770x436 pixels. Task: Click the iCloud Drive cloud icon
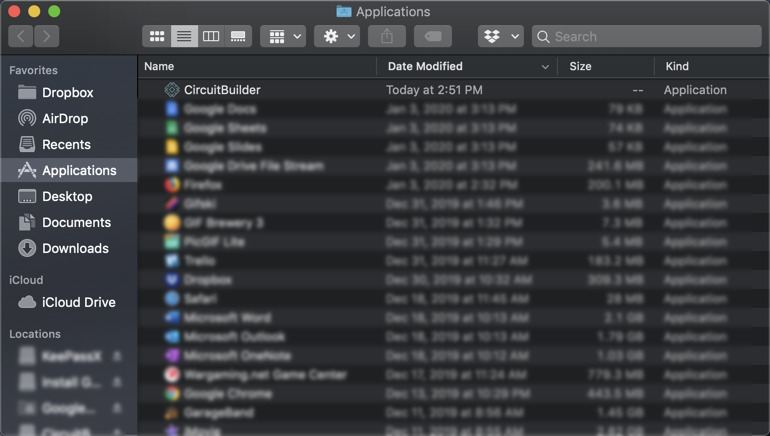(x=27, y=302)
